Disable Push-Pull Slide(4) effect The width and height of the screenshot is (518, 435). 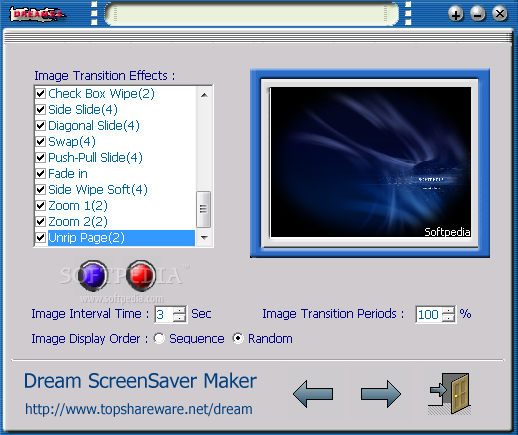(x=41, y=157)
